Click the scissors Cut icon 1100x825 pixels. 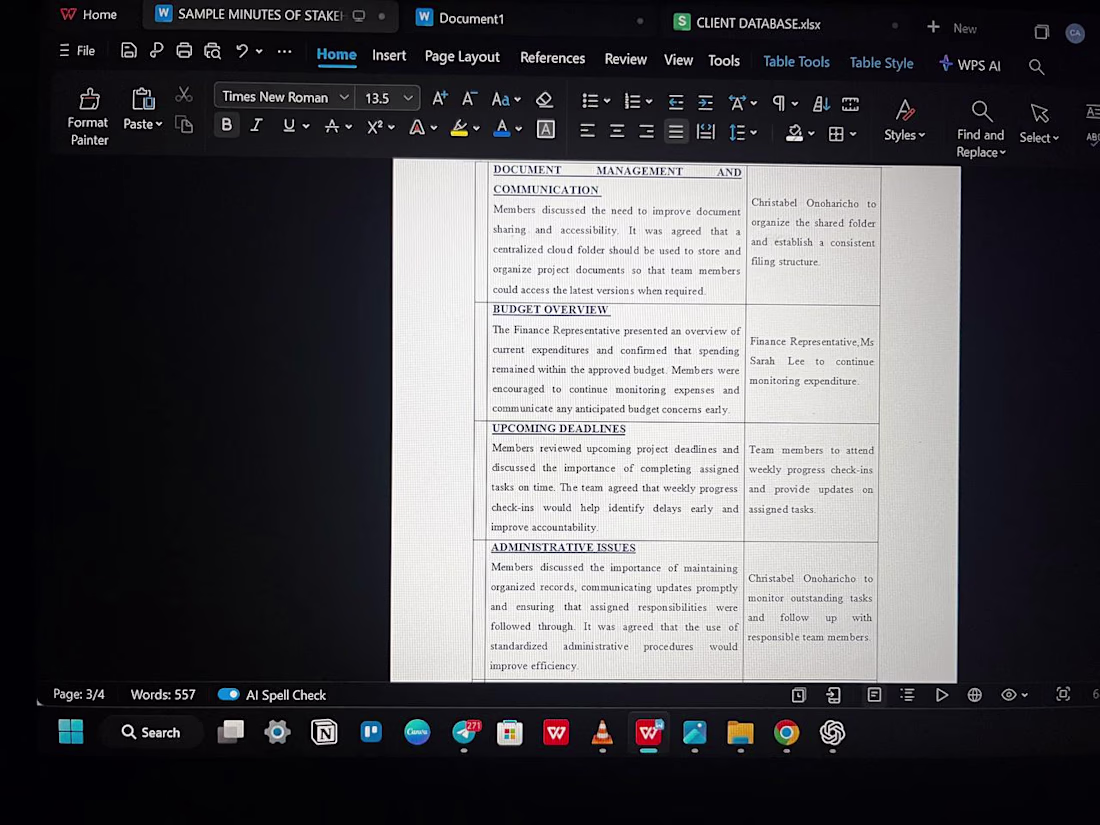pyautogui.click(x=184, y=95)
